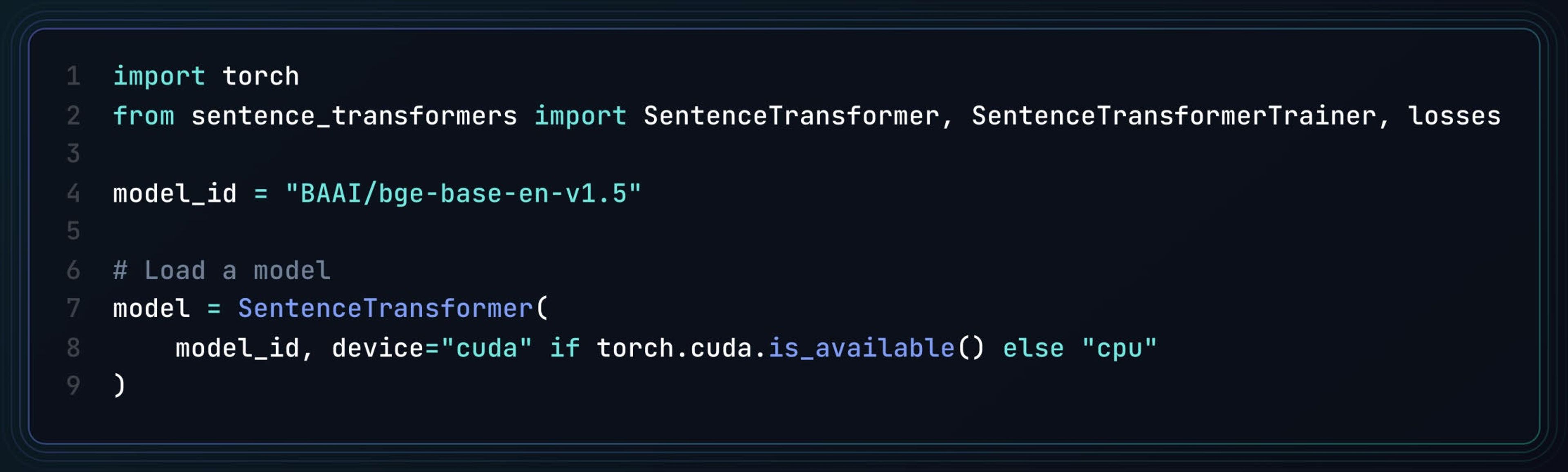
Task: Click the 'device' argument on line 8
Action: coord(377,348)
